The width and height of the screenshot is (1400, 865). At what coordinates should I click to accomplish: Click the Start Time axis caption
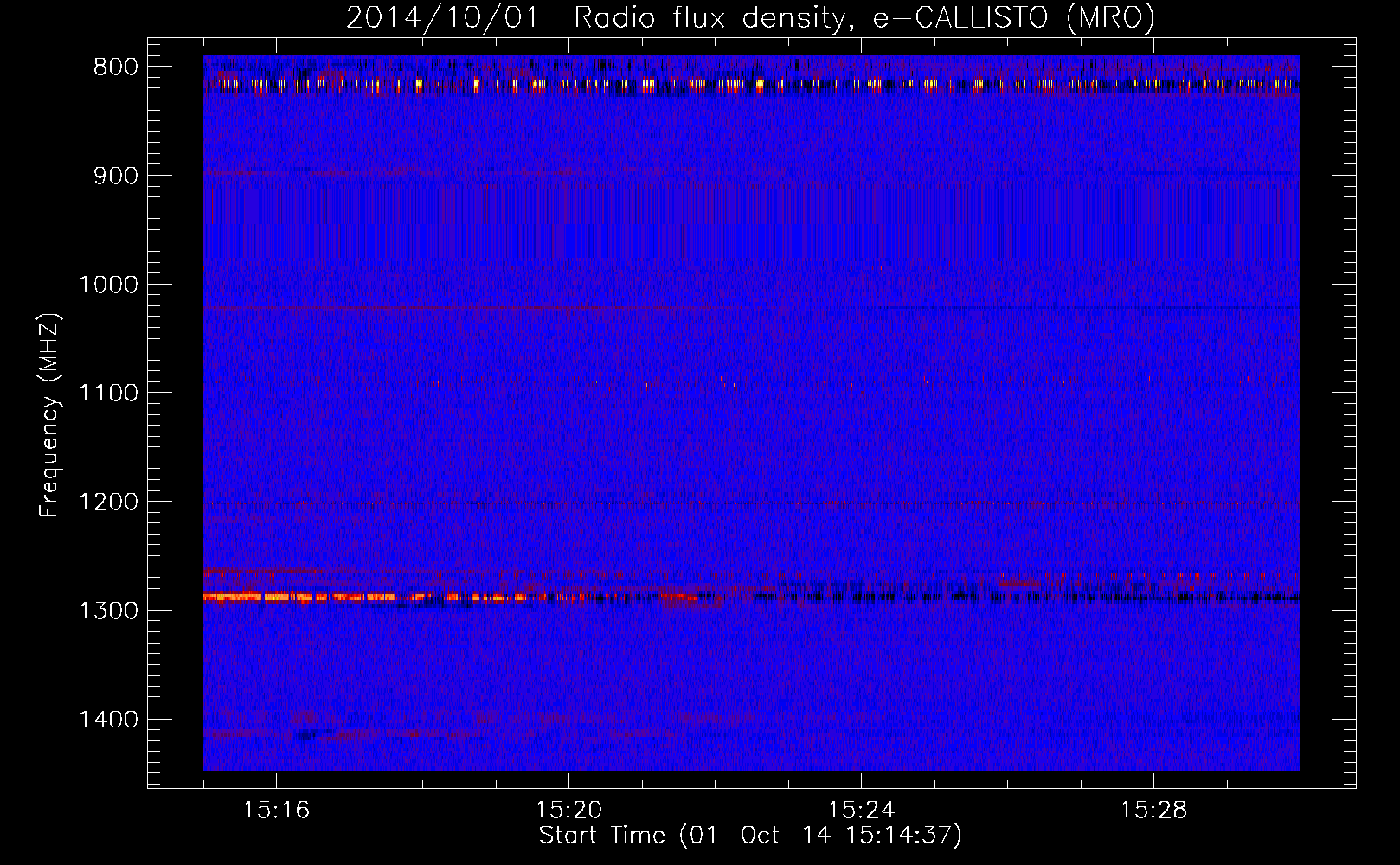pyautogui.click(x=750, y=836)
